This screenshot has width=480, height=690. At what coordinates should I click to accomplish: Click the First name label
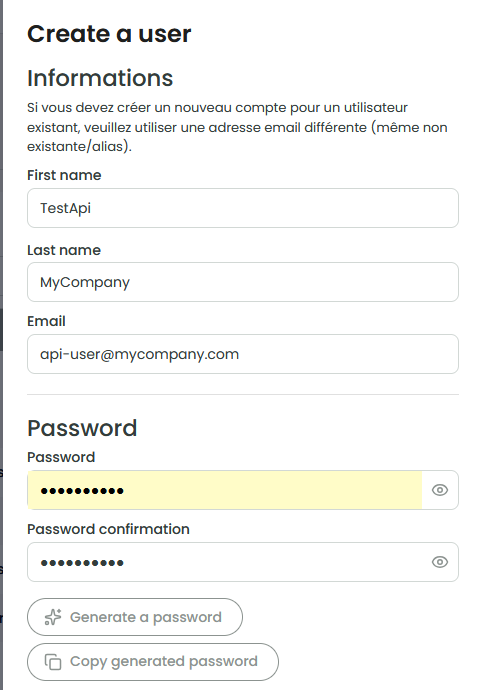[64, 175]
